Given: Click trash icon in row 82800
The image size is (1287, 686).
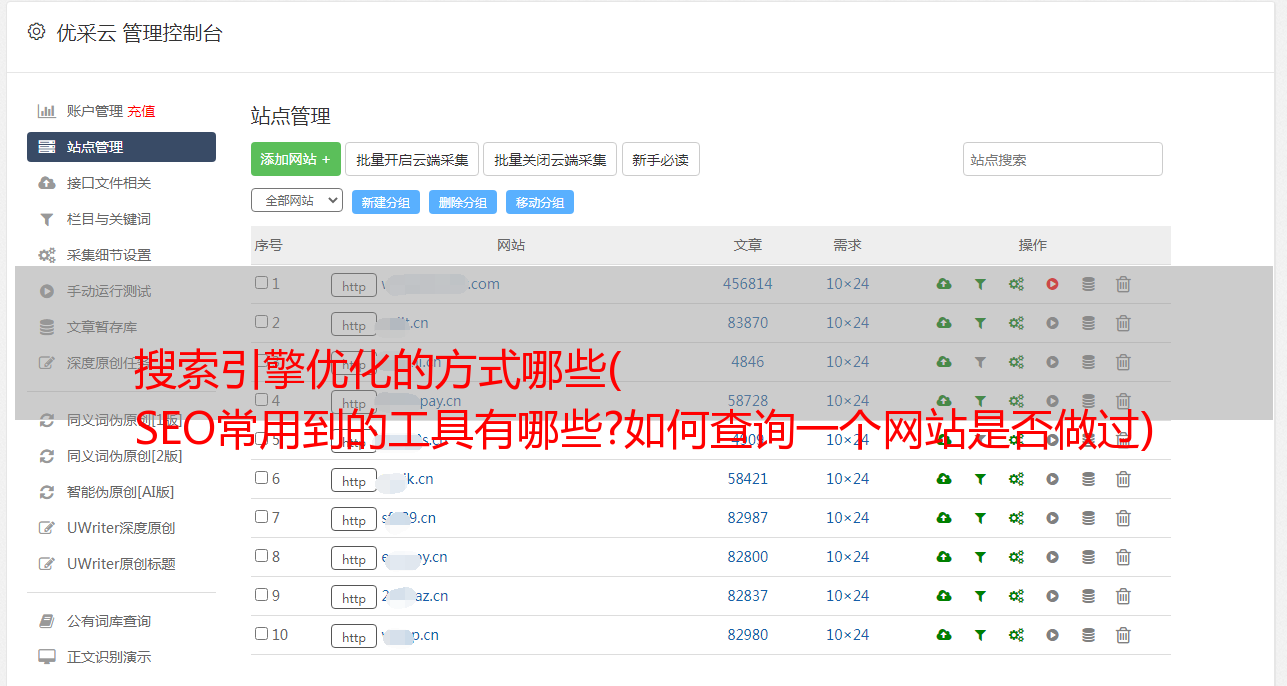Looking at the screenshot, I should click(1123, 557).
